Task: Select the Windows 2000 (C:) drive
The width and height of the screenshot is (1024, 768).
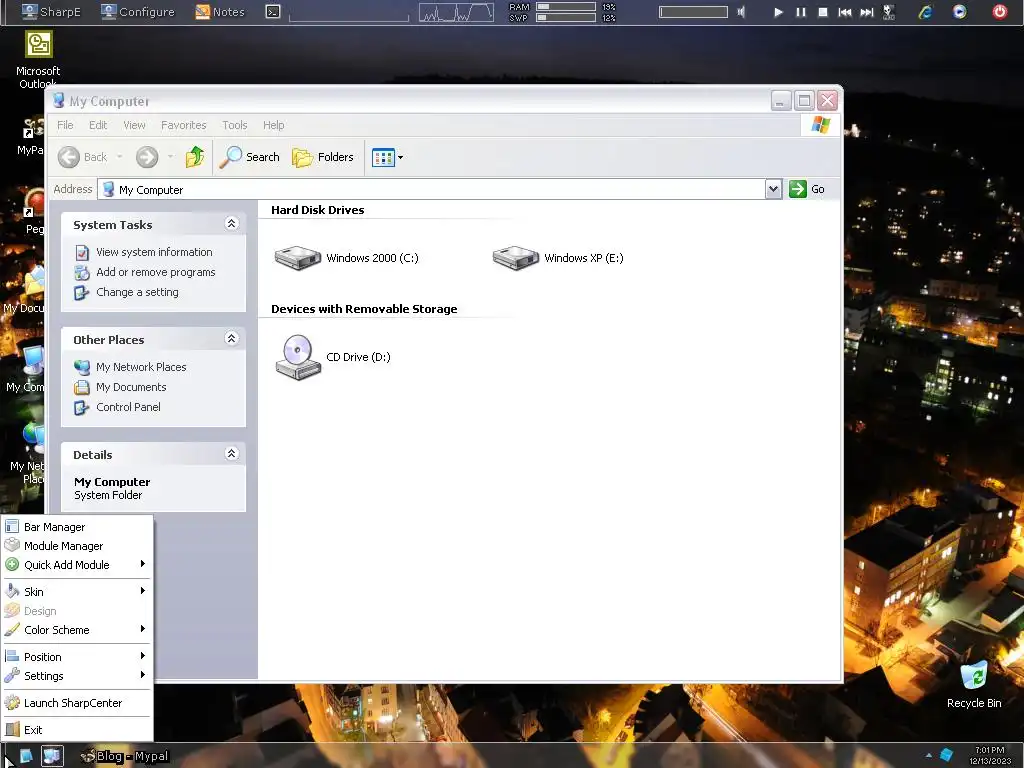Action: (x=346, y=258)
